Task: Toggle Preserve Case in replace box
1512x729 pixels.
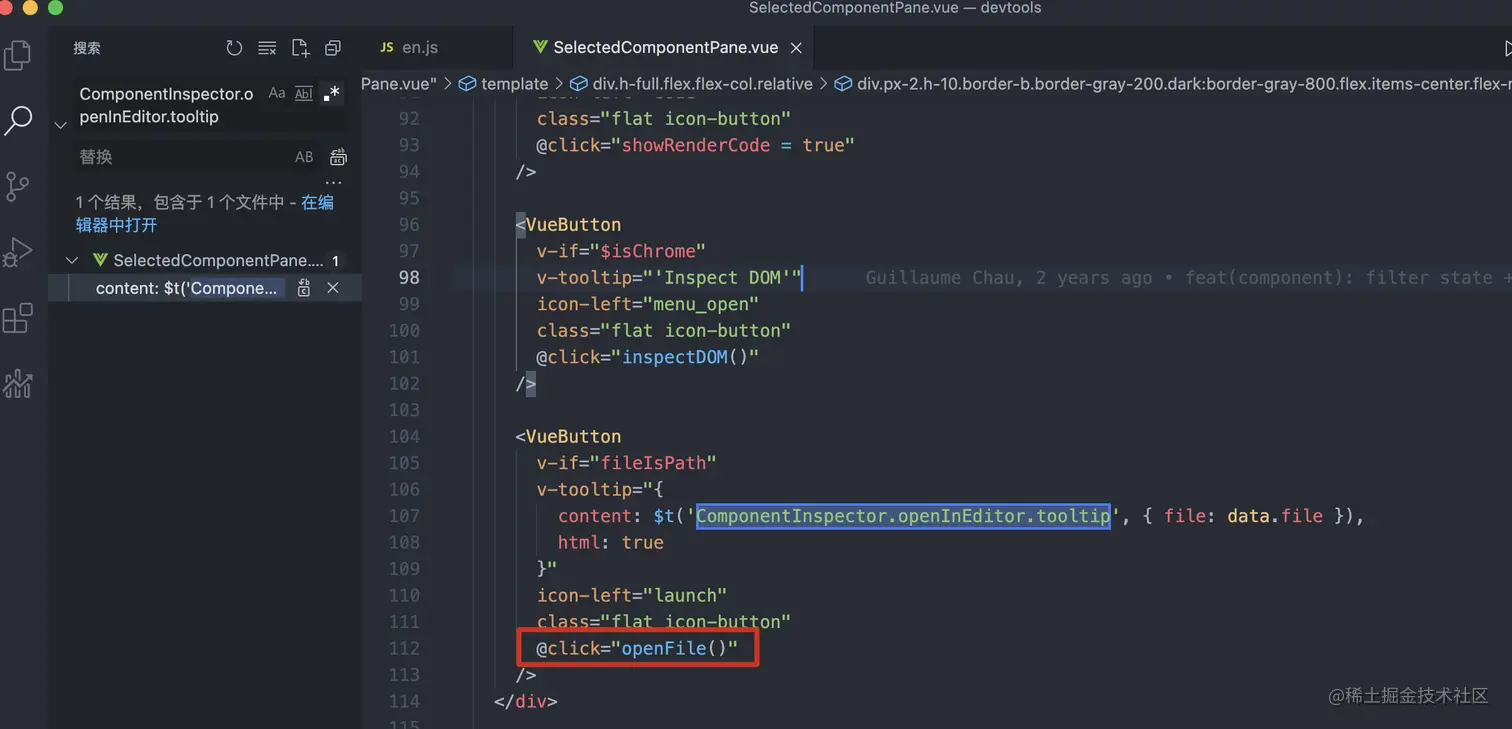Action: point(304,157)
